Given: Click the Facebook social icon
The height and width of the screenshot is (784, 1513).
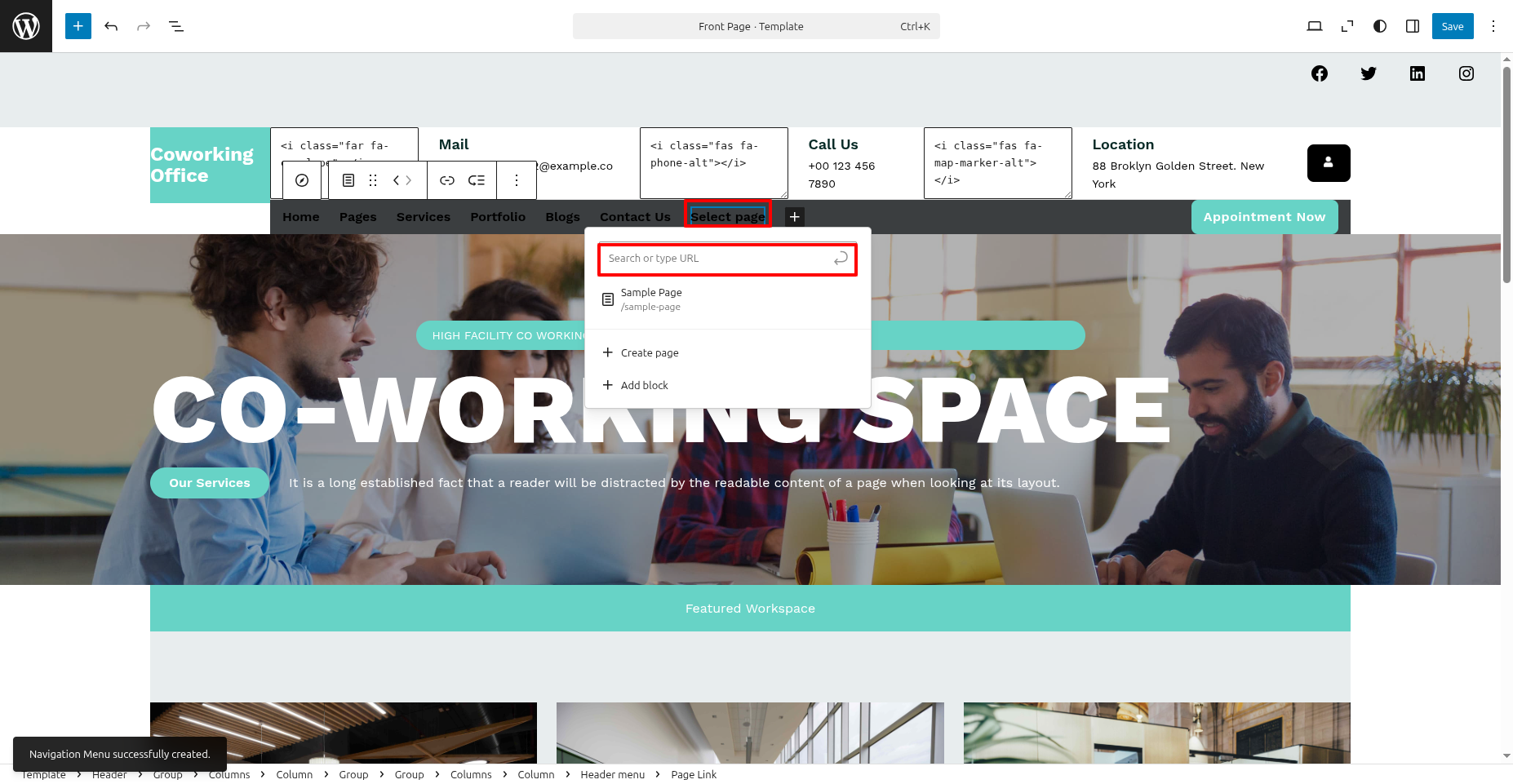Looking at the screenshot, I should (1319, 73).
